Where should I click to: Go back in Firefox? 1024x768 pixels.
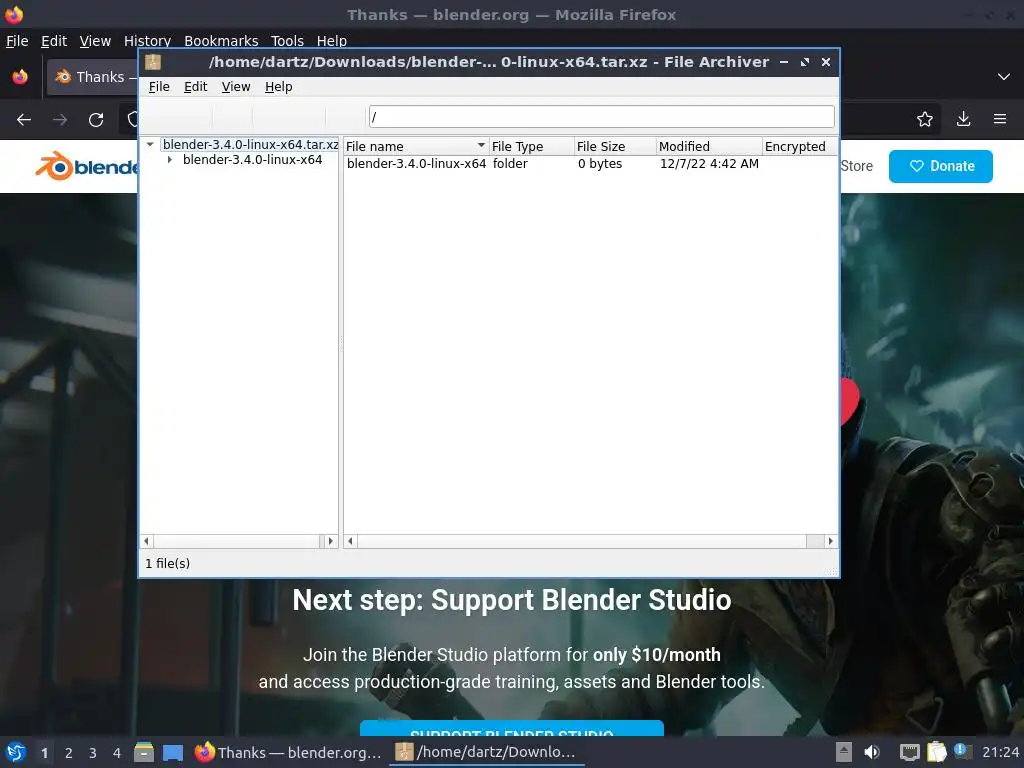pos(24,120)
